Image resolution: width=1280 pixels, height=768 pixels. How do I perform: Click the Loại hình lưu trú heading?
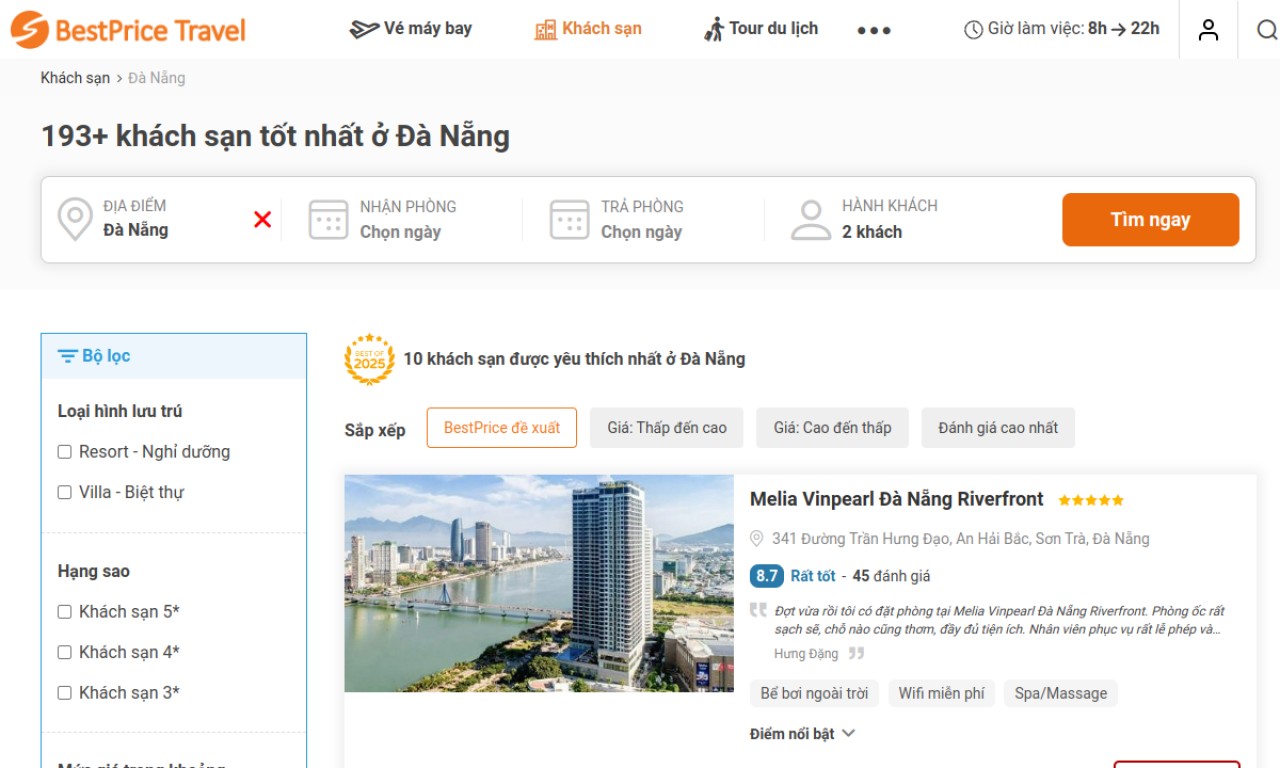pos(120,412)
